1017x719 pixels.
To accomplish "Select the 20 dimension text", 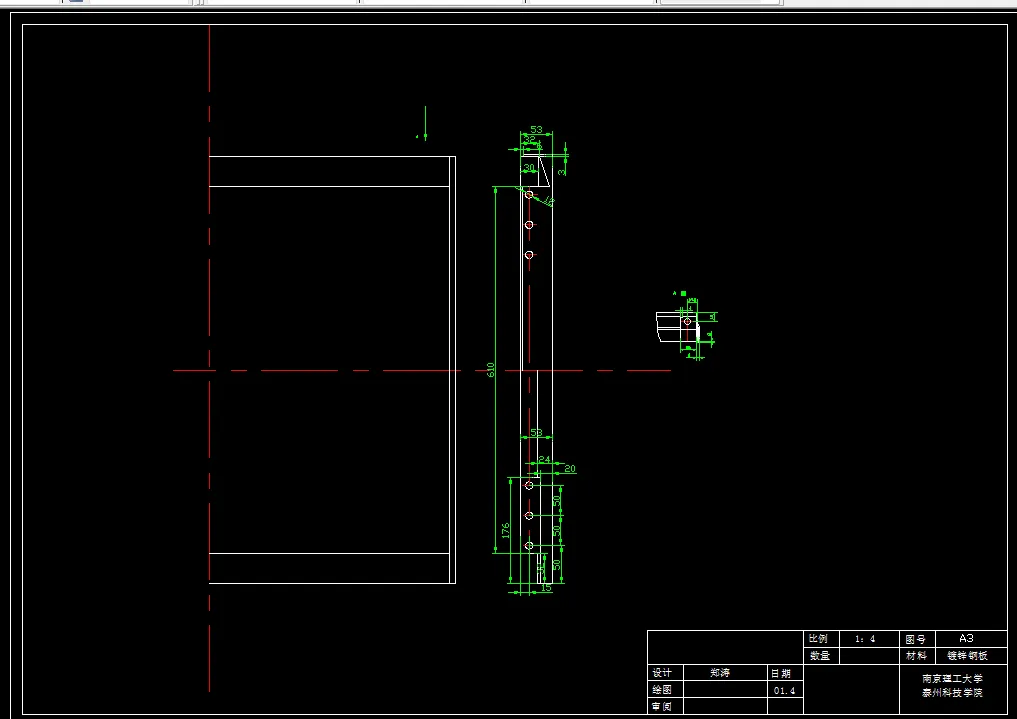I will tap(569, 469).
